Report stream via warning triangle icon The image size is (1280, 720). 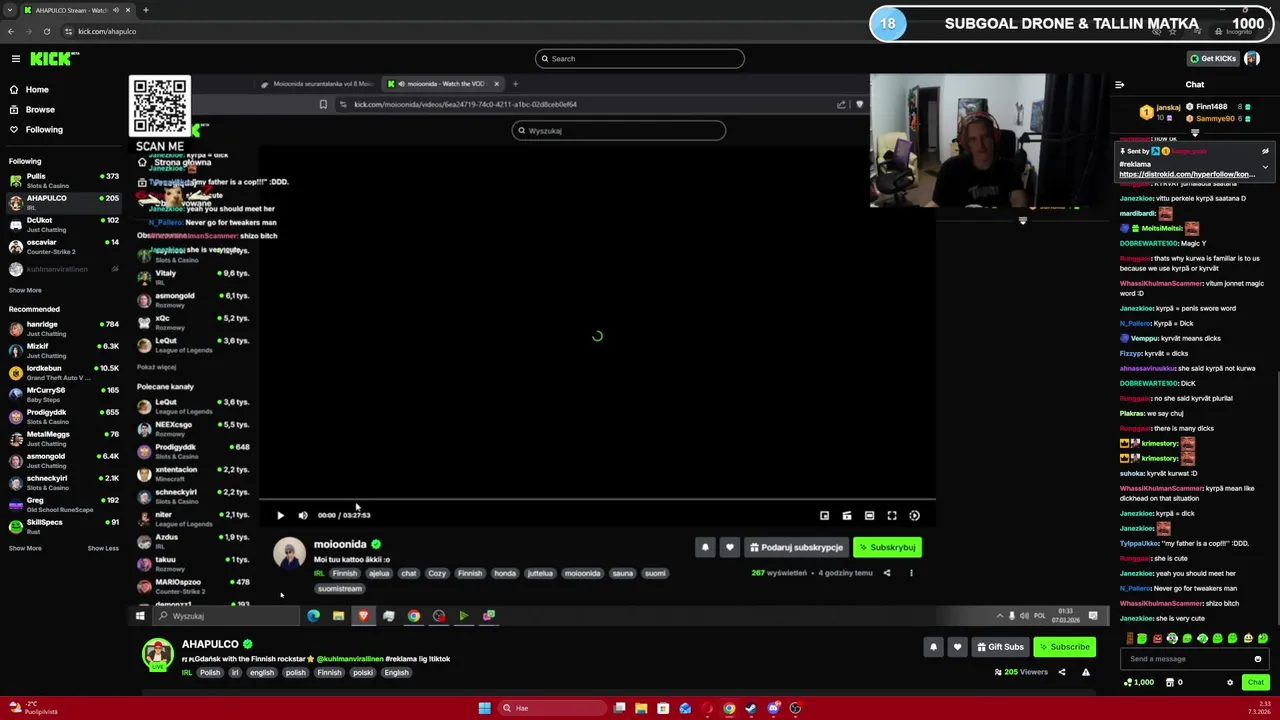point(1086,672)
